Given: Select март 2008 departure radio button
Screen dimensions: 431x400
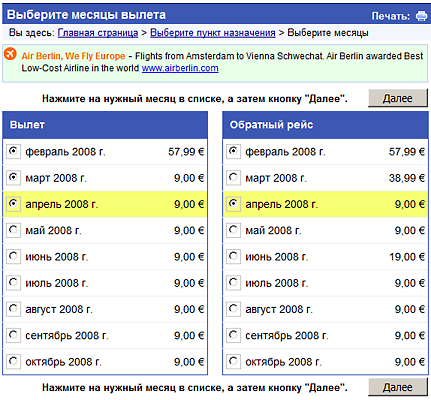Looking at the screenshot, I should pyautogui.click(x=13, y=178).
